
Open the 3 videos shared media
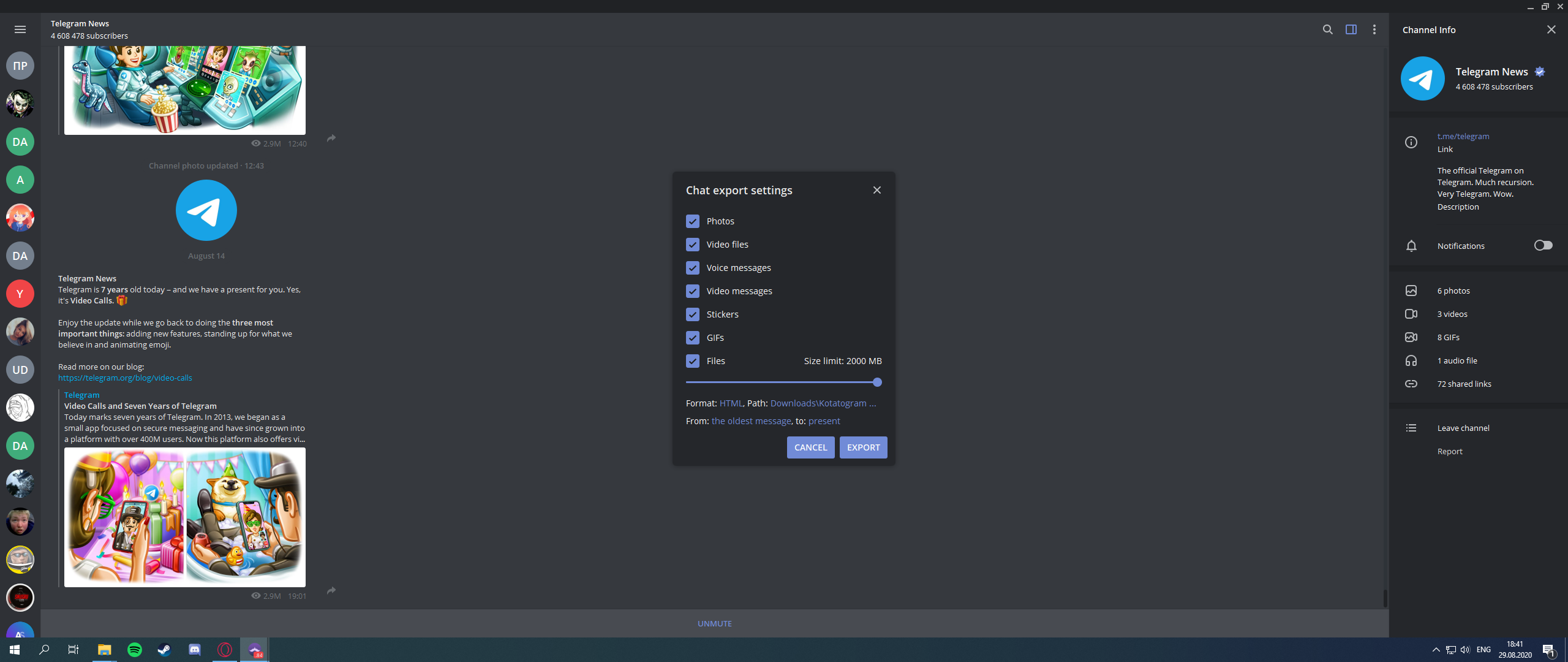[1452, 314]
